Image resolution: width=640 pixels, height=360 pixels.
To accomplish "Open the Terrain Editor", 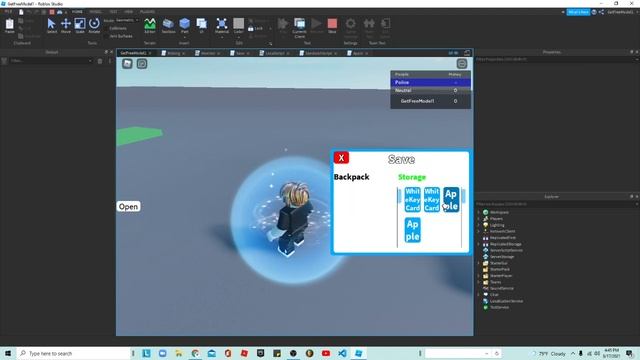I will click(x=150, y=26).
